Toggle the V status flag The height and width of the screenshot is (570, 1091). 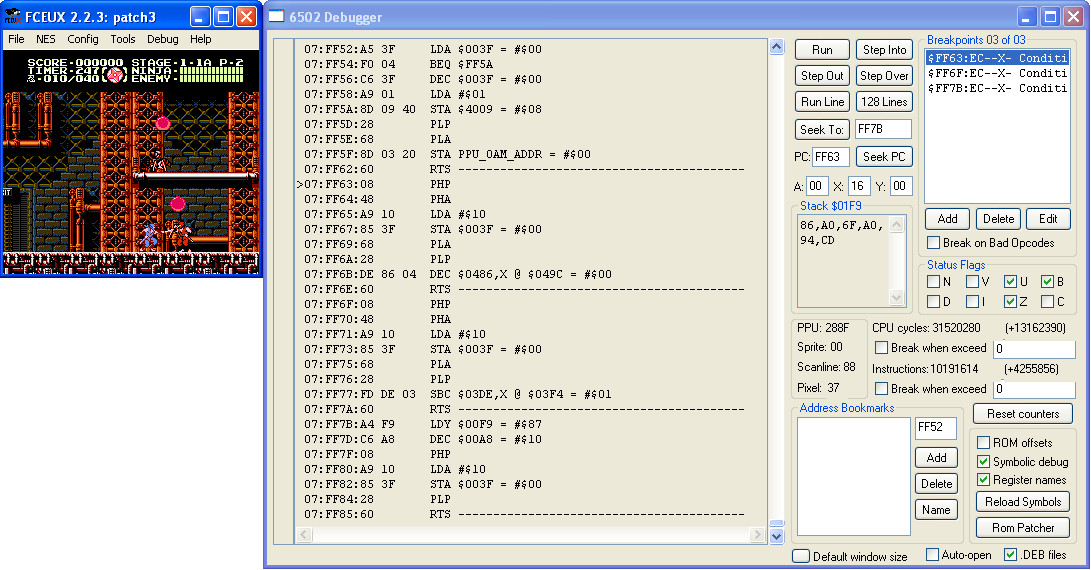[973, 282]
